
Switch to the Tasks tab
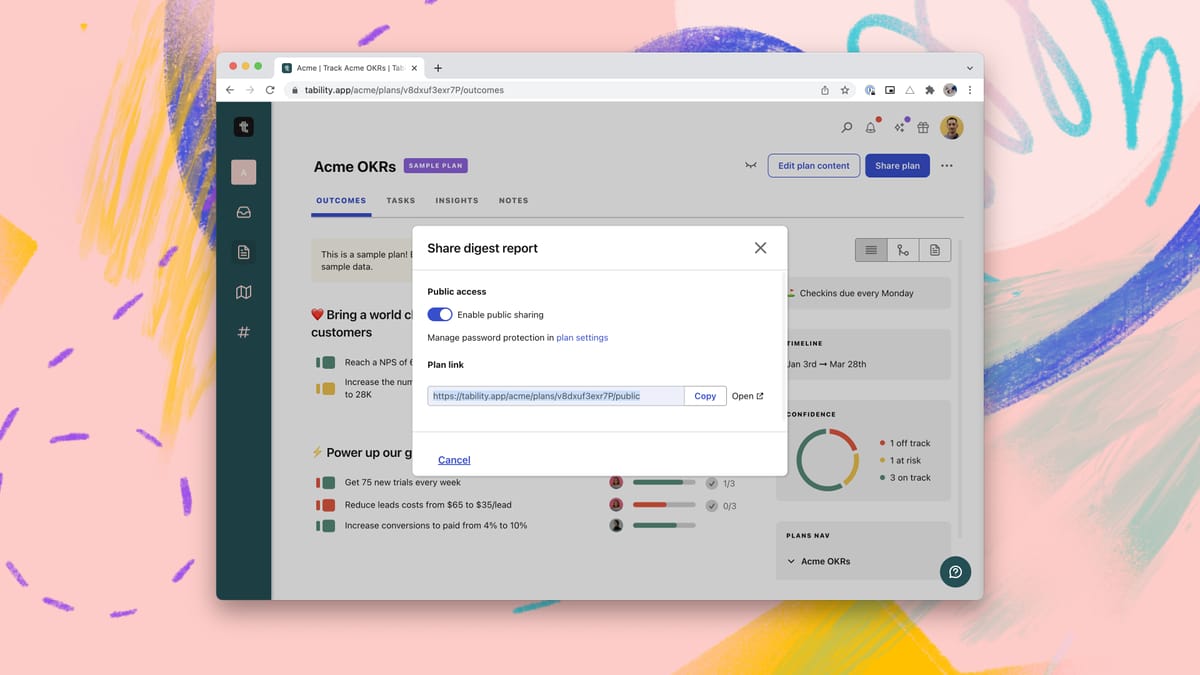400,200
